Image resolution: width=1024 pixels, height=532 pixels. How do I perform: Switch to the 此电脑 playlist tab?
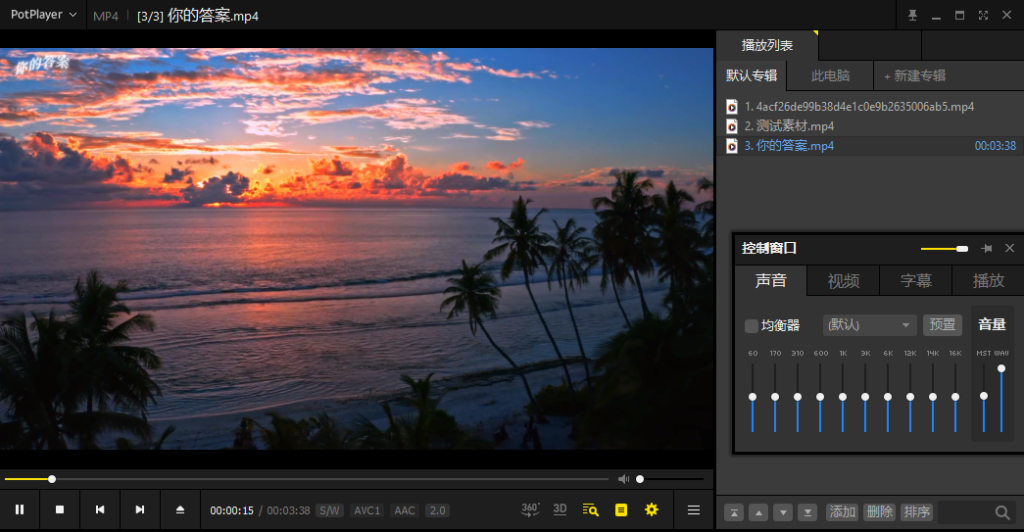pyautogui.click(x=830, y=76)
